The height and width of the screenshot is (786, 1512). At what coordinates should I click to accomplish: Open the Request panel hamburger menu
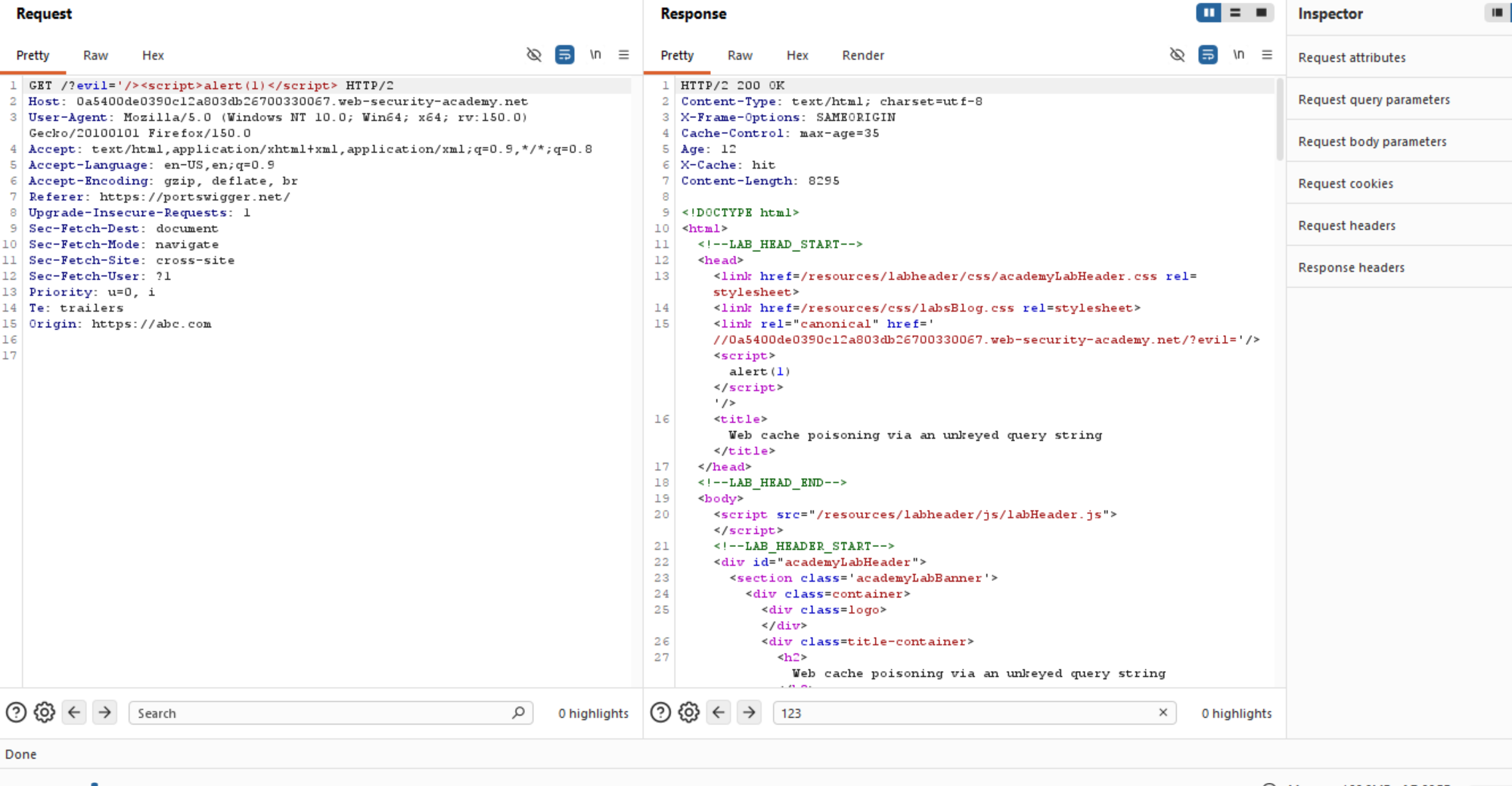(x=624, y=54)
